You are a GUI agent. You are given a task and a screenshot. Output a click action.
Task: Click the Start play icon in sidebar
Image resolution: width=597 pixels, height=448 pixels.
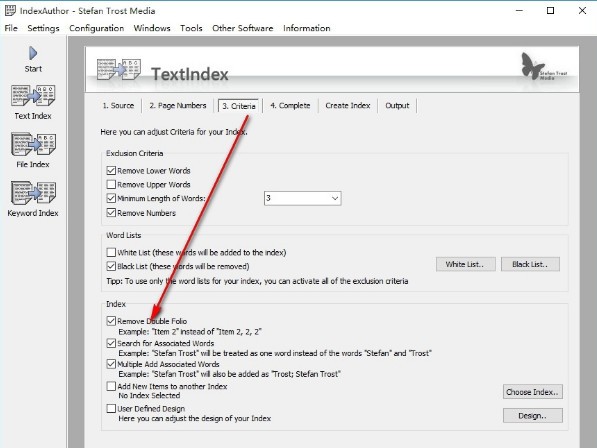[33, 53]
